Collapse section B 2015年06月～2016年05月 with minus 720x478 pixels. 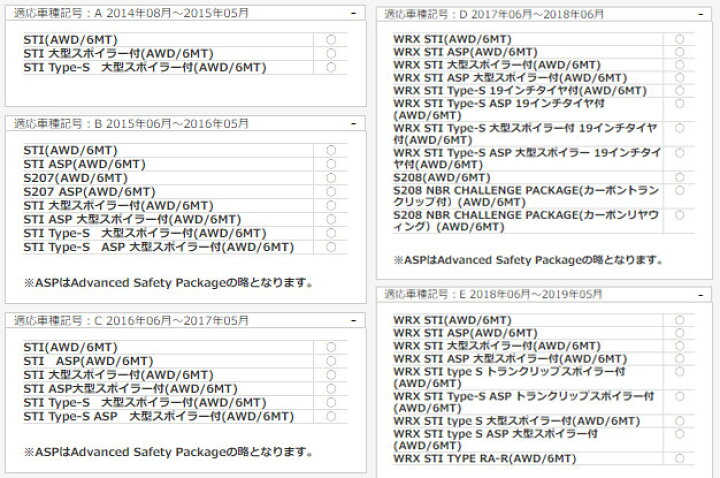click(x=353, y=124)
